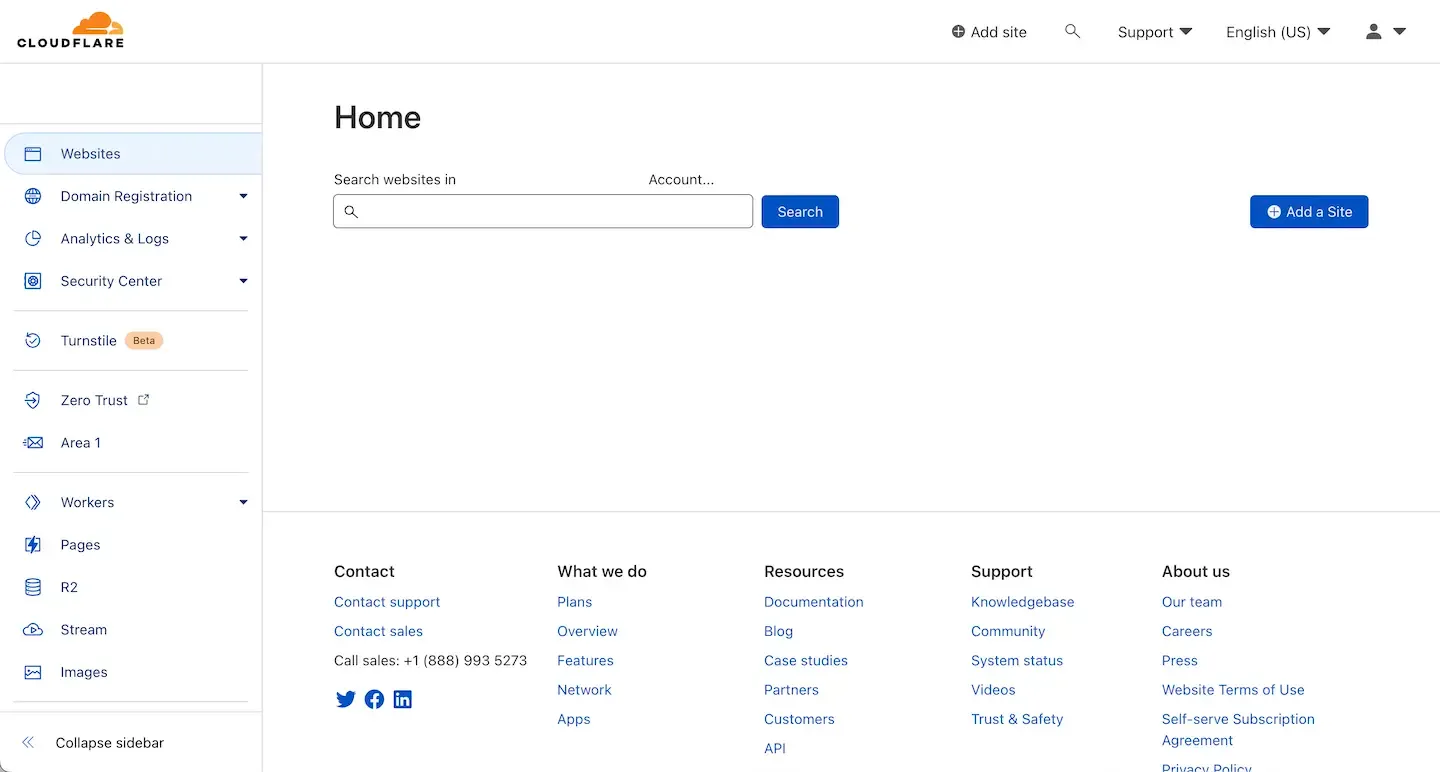
Task: Open Turnstile from the sidebar
Action: pyautogui.click(x=89, y=341)
